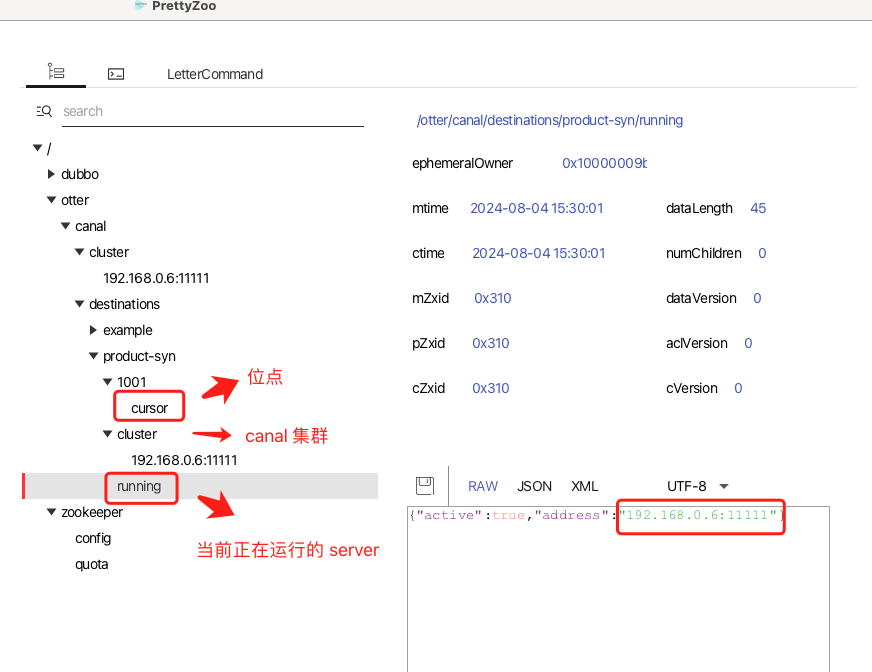The height and width of the screenshot is (672, 872).
Task: Click the save node data icon
Action: [425, 486]
